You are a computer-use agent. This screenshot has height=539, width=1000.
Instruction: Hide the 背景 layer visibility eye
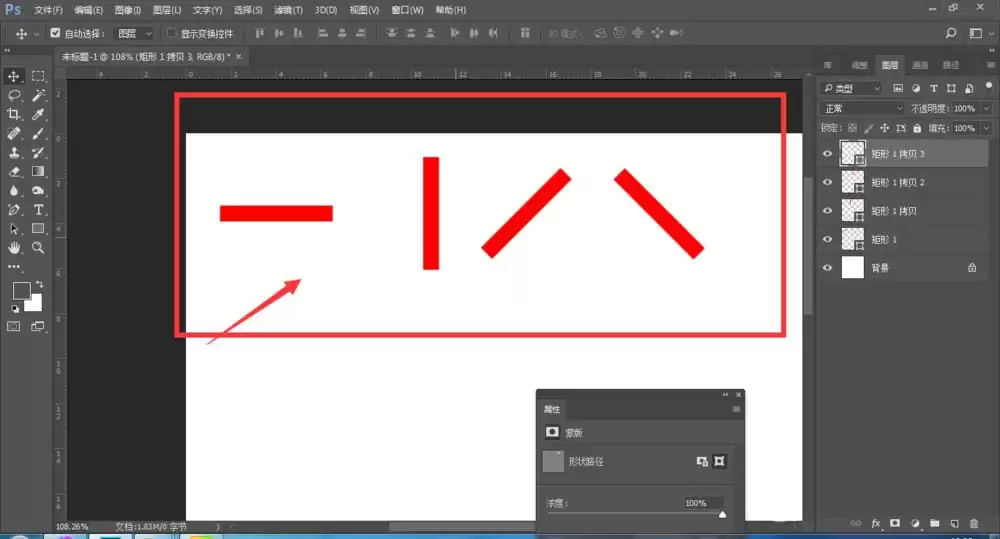point(827,268)
